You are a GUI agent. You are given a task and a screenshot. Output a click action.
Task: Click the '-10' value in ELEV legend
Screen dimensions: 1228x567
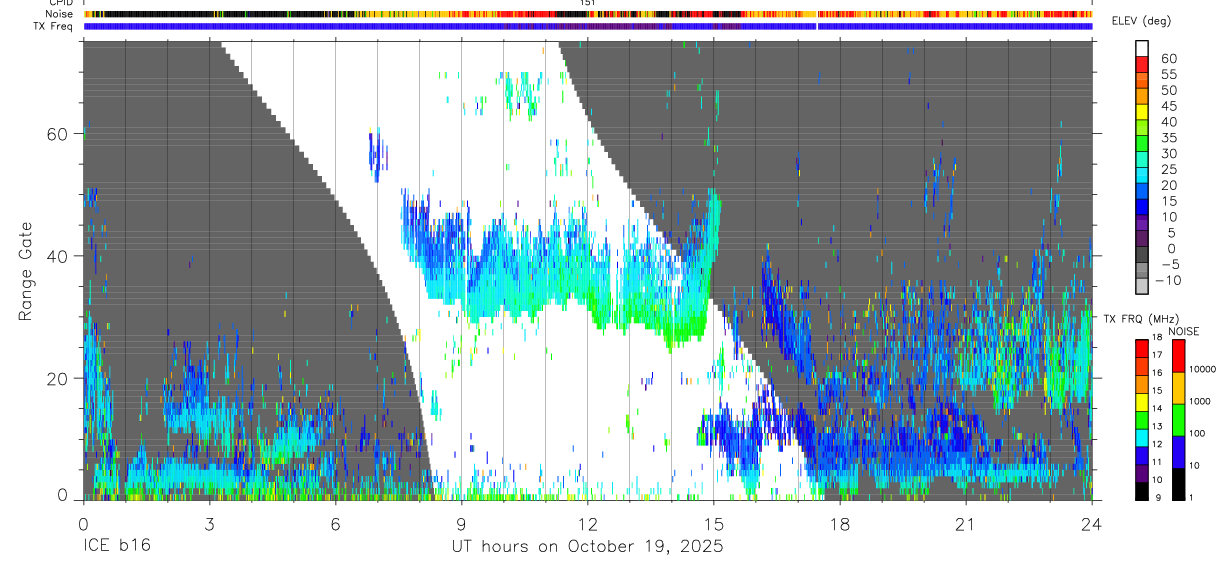click(x=1169, y=280)
